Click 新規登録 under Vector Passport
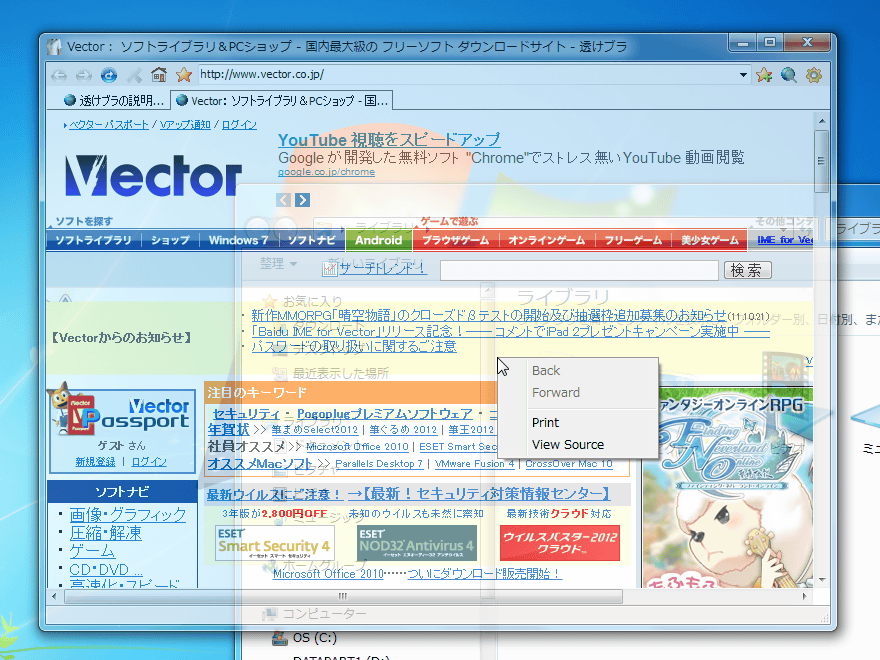Image resolution: width=880 pixels, height=660 pixels. click(95, 462)
